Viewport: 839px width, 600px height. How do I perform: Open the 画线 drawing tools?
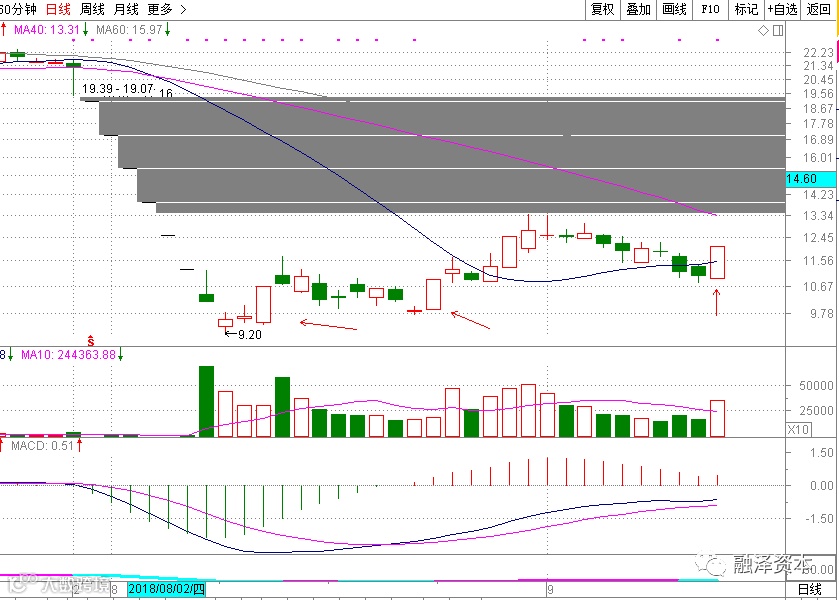coord(674,10)
